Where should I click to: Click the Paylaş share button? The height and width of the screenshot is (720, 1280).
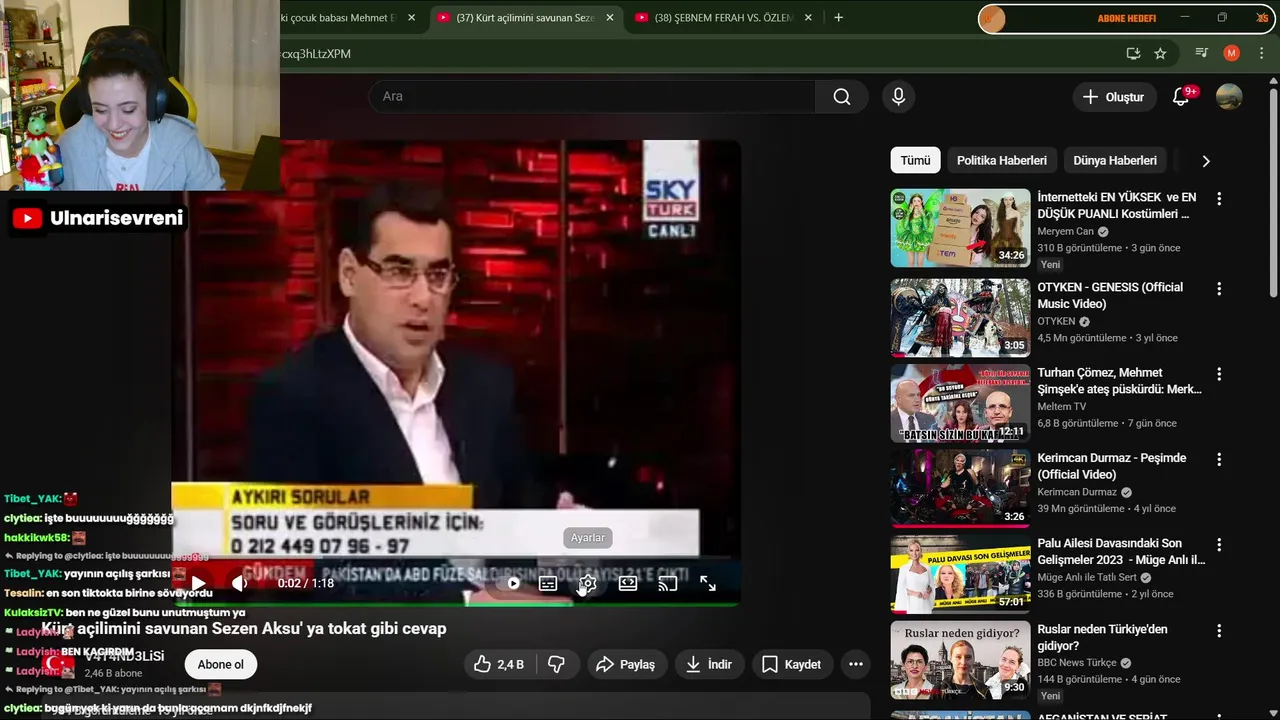point(626,664)
